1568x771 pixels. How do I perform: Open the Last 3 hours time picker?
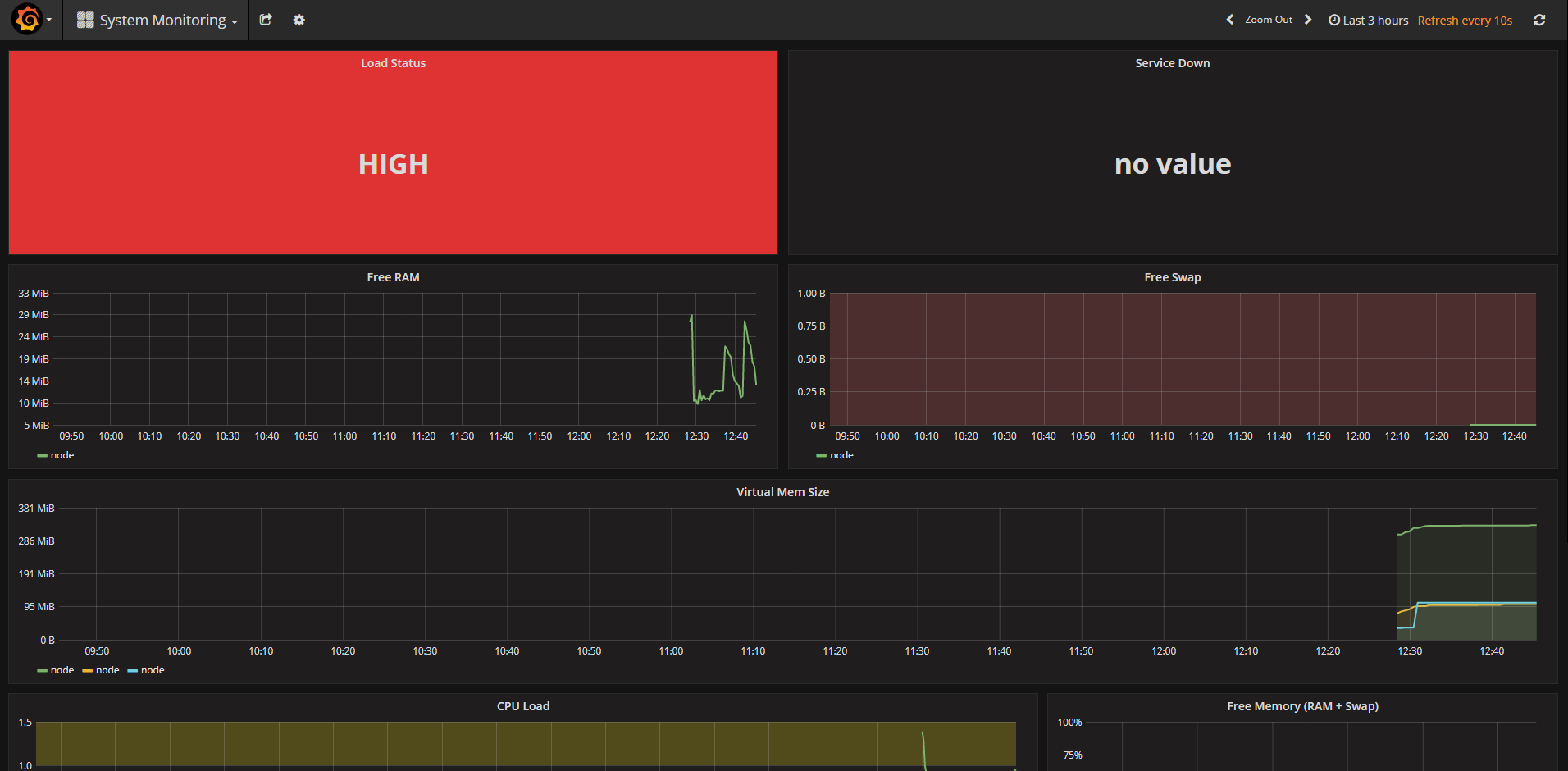pyautogui.click(x=1375, y=20)
